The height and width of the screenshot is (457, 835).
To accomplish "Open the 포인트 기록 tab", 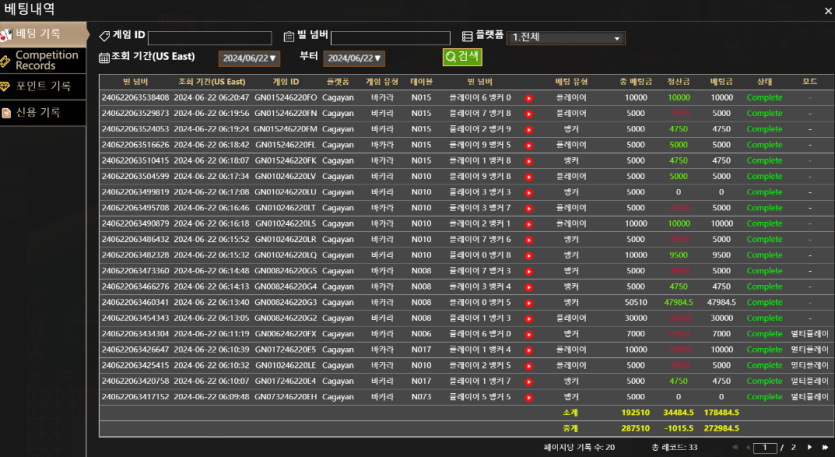I will 43,86.
